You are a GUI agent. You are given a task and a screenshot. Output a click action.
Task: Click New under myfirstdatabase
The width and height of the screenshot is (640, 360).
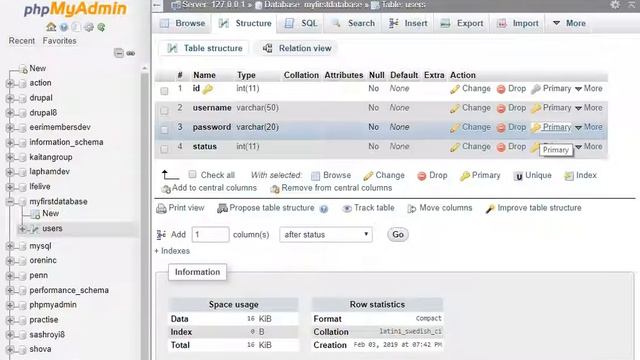click(51, 213)
